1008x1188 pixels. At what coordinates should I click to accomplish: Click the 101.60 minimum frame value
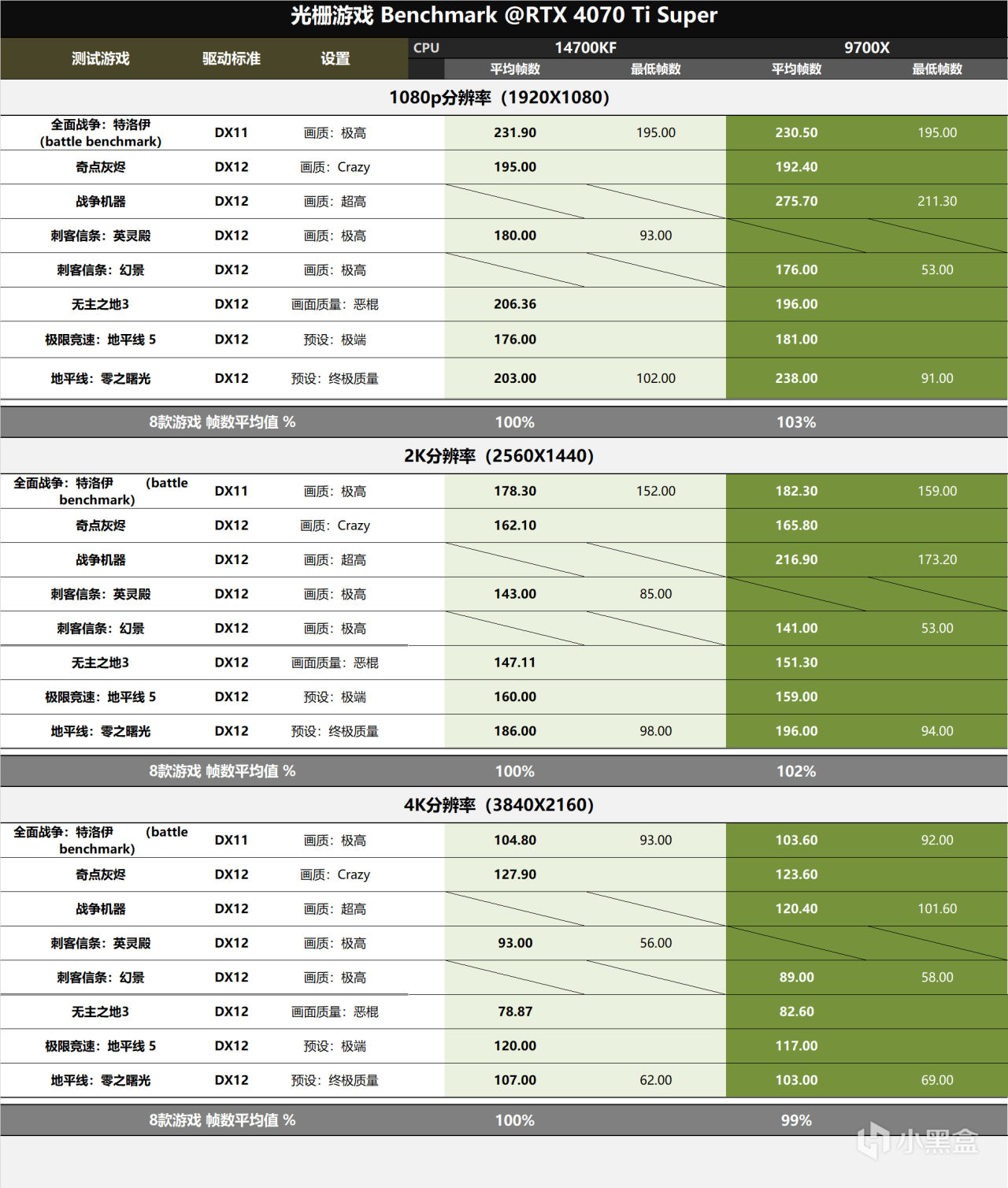coord(937,909)
